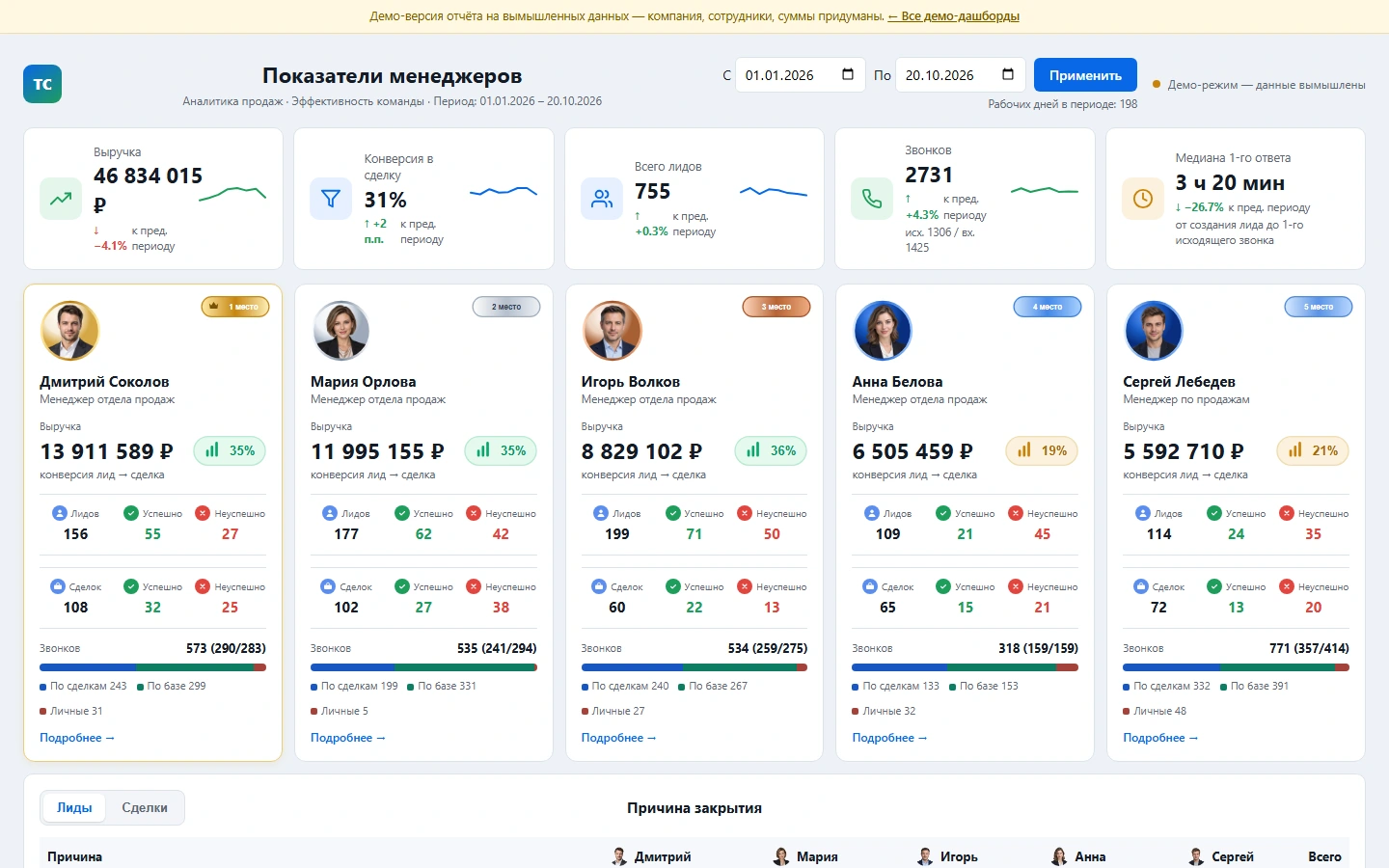
Task: Click the TC logo icon
Action: point(42,84)
